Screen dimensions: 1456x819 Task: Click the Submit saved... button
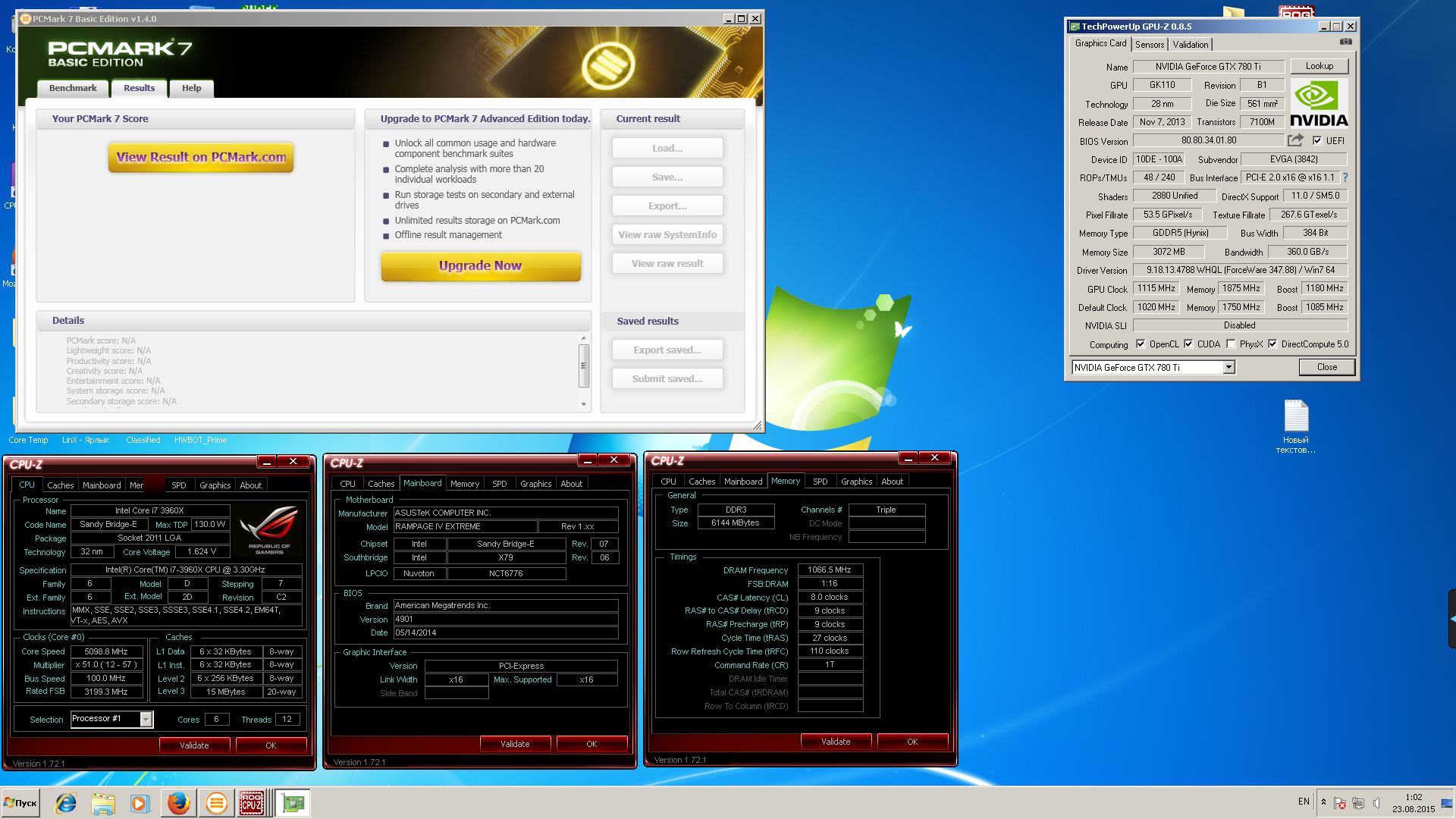(667, 379)
